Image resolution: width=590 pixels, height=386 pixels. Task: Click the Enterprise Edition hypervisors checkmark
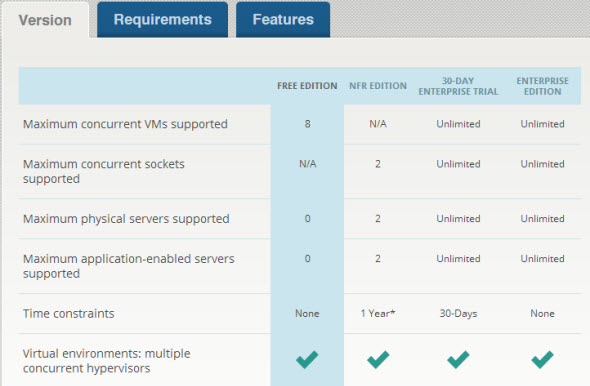542,359
